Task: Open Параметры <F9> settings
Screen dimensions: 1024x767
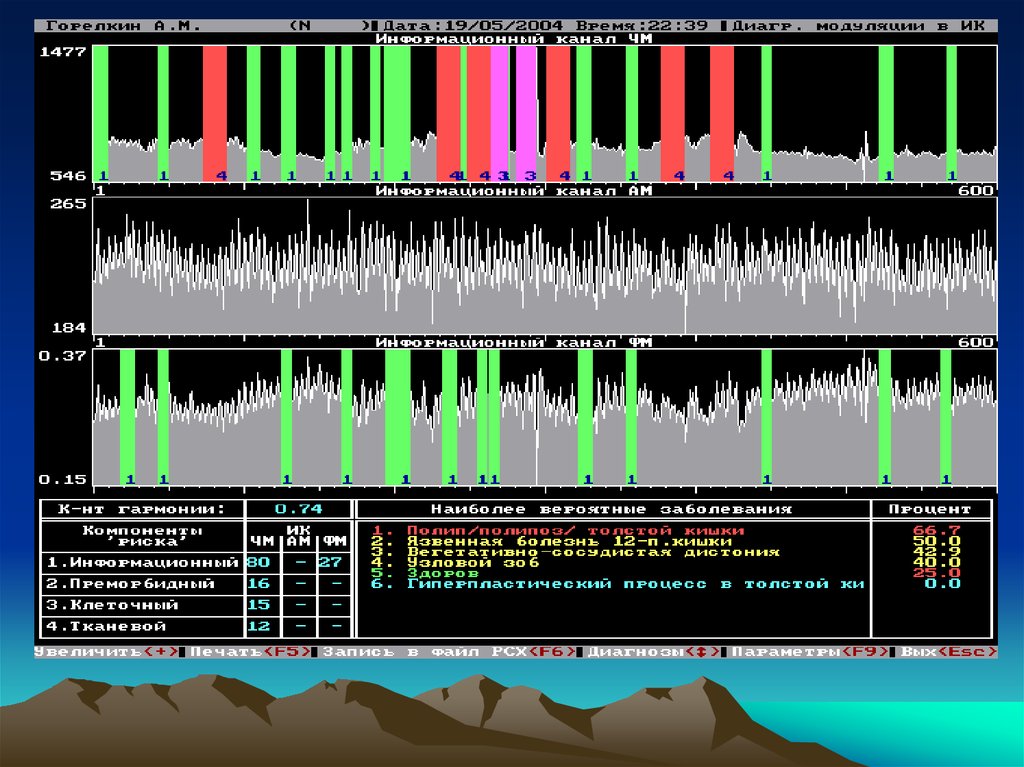Action: coord(809,652)
